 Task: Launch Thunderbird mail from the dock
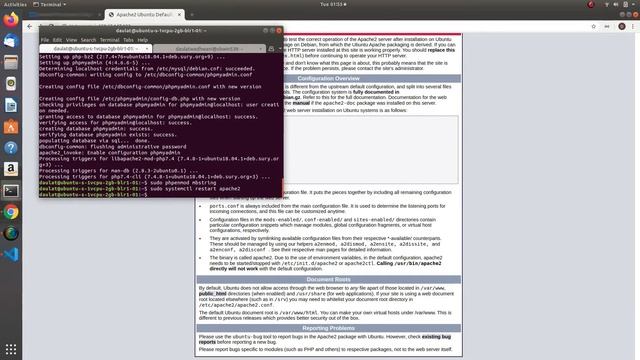(x=11, y=41)
